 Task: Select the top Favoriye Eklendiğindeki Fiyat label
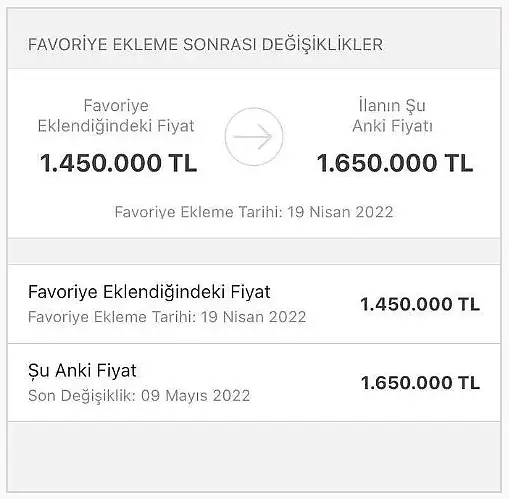(x=116, y=116)
